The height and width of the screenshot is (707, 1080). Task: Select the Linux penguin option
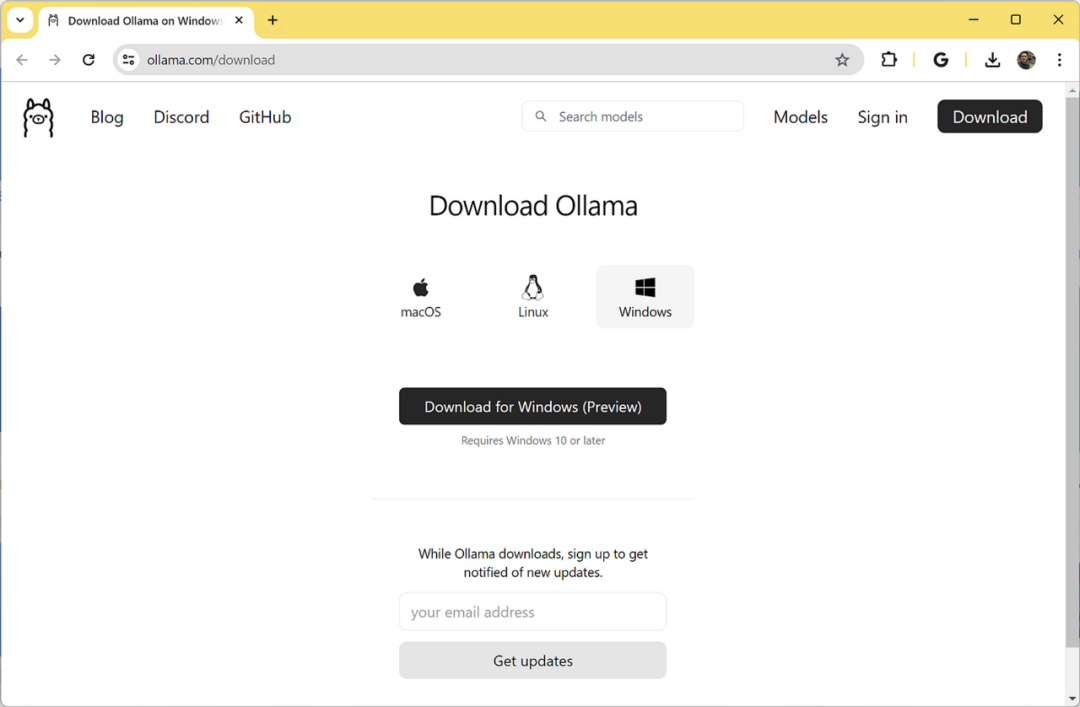(532, 297)
